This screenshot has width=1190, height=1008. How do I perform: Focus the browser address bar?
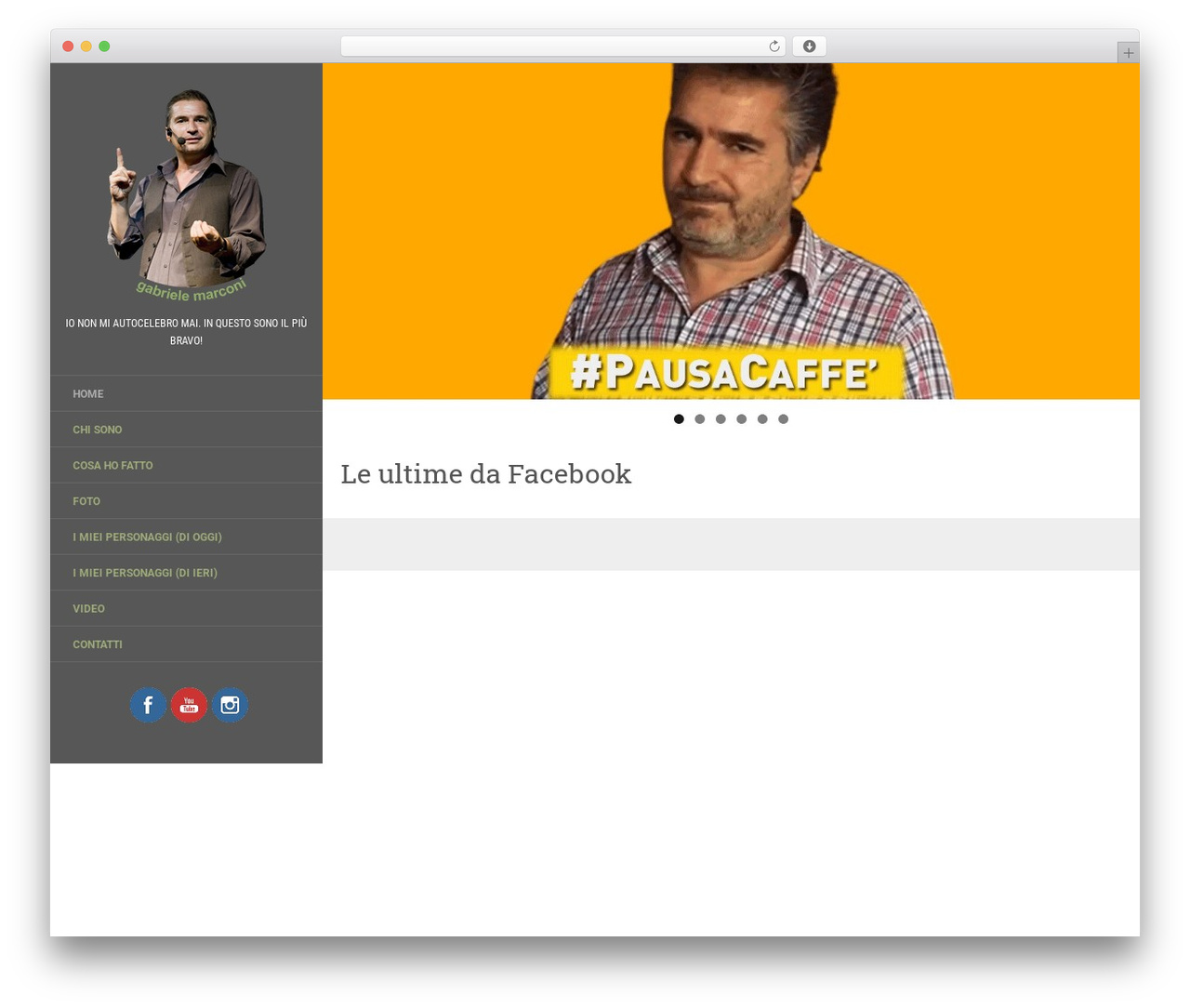coord(562,46)
